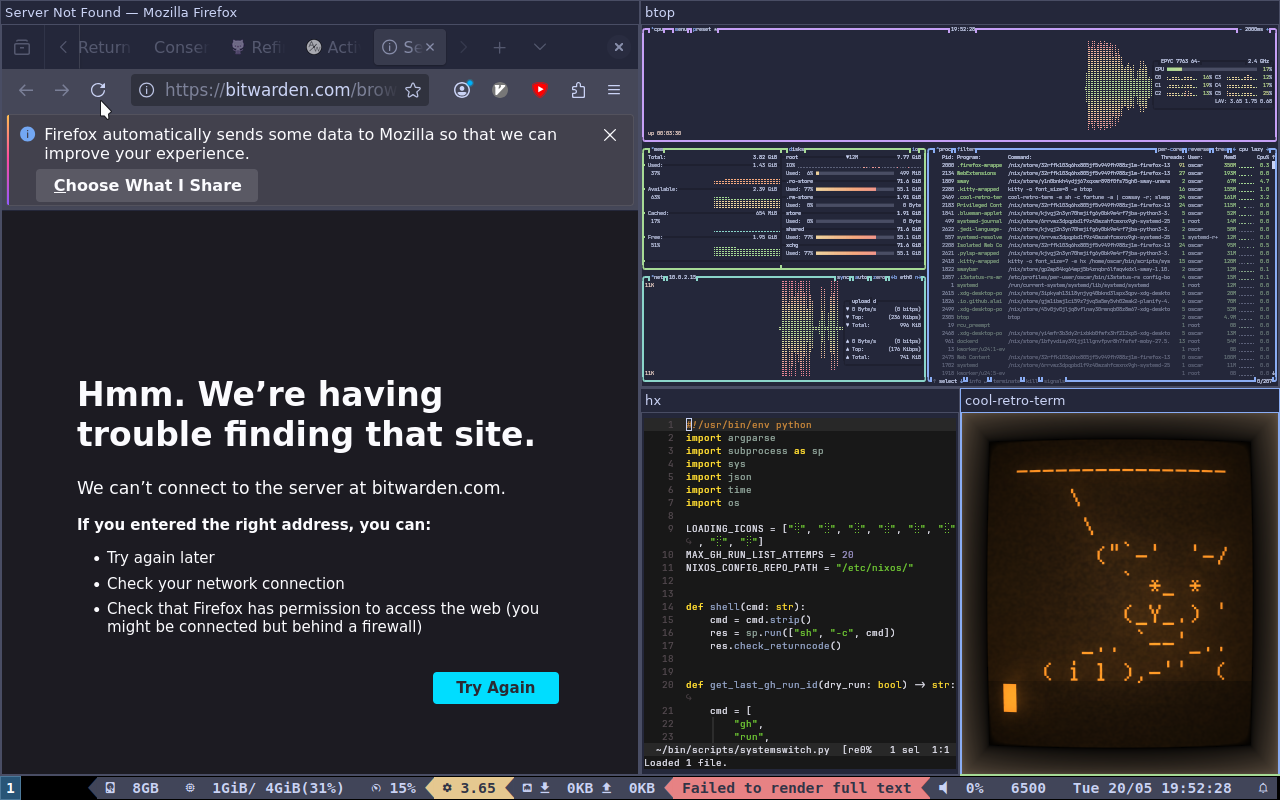The image size is (1280, 800).
Task: Click the memory 1GiB/4GiB status block
Action: (x=265, y=788)
